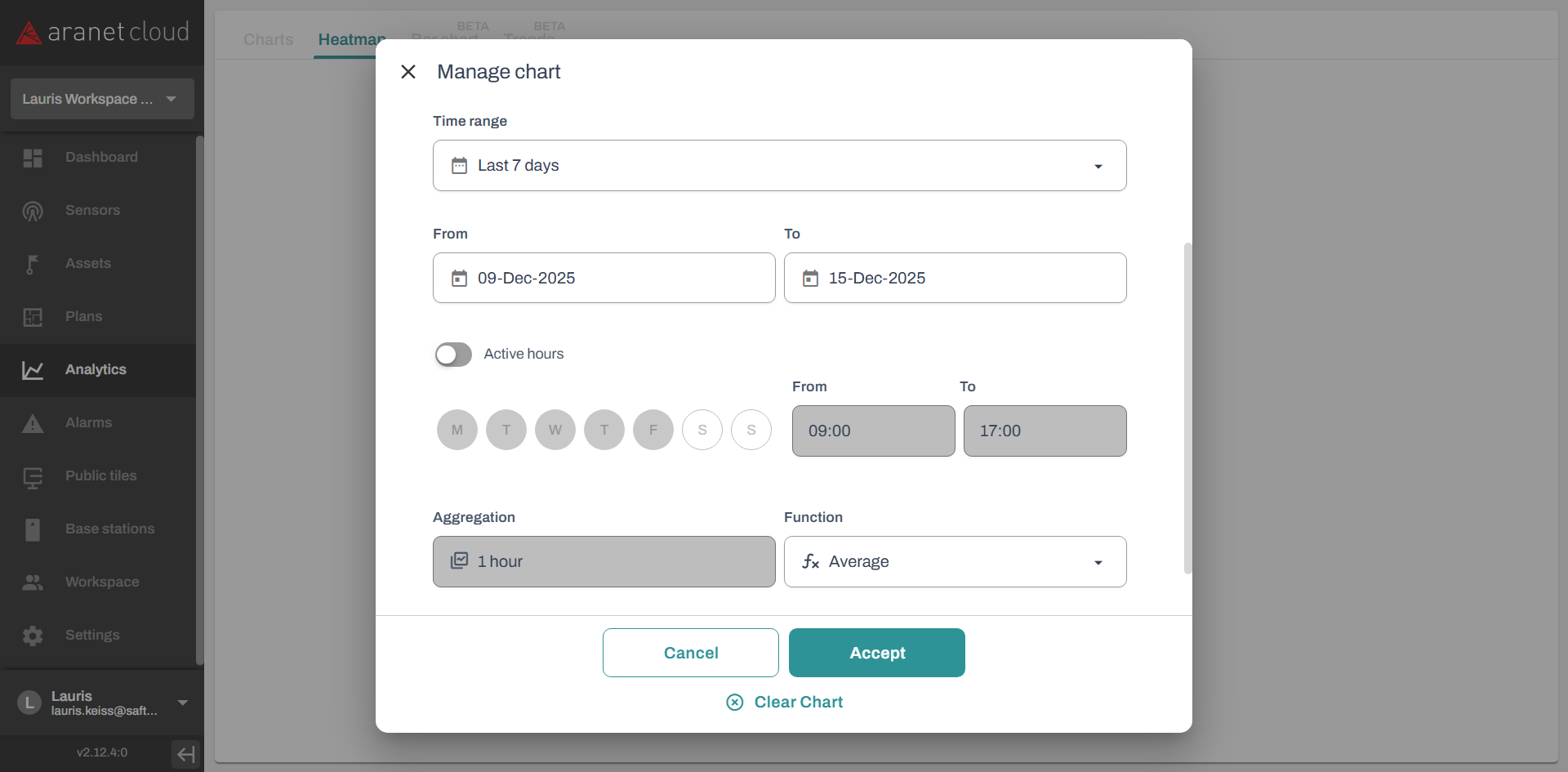Collapse sidebar with the arrow icon
The height and width of the screenshot is (772, 1568).
click(185, 753)
